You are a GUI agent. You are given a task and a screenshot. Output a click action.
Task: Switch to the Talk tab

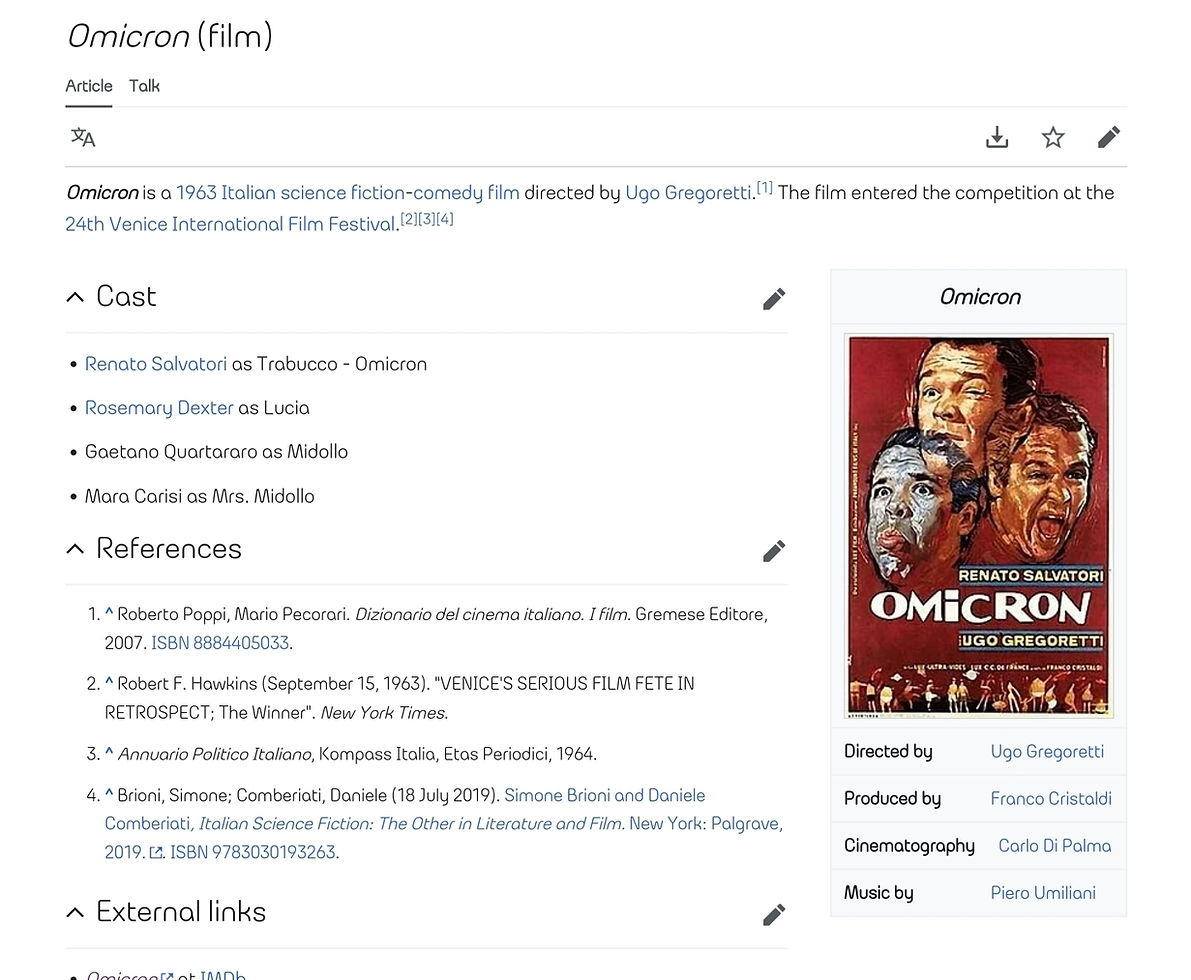coord(144,86)
